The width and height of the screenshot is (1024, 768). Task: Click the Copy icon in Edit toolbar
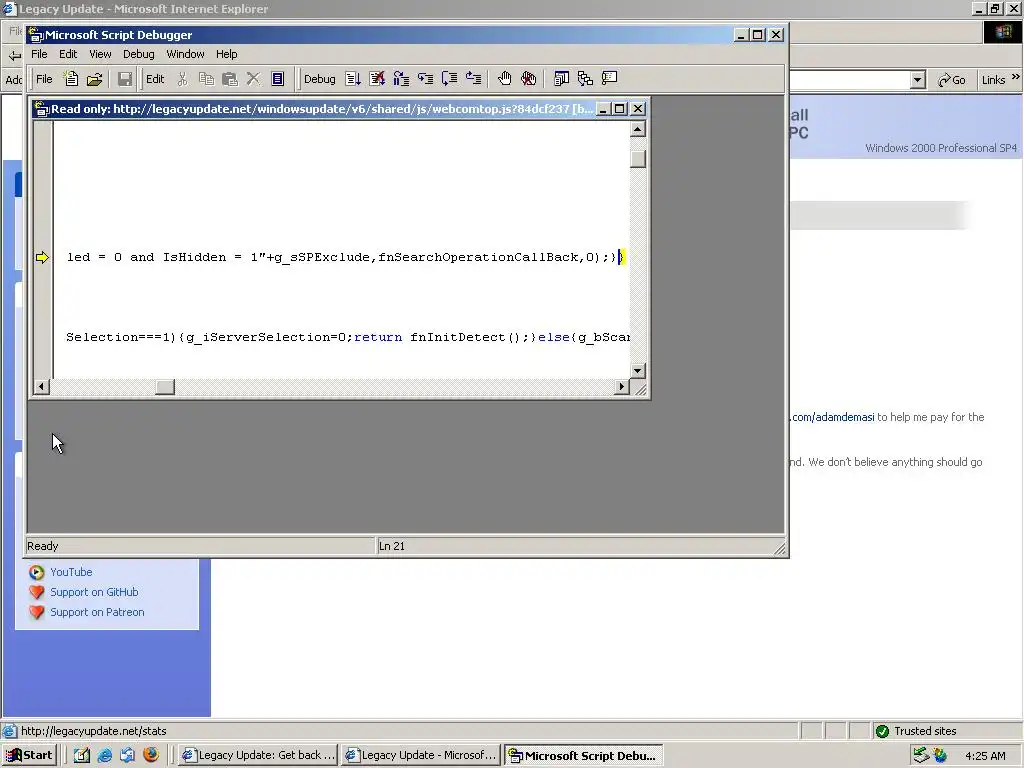coord(206,79)
